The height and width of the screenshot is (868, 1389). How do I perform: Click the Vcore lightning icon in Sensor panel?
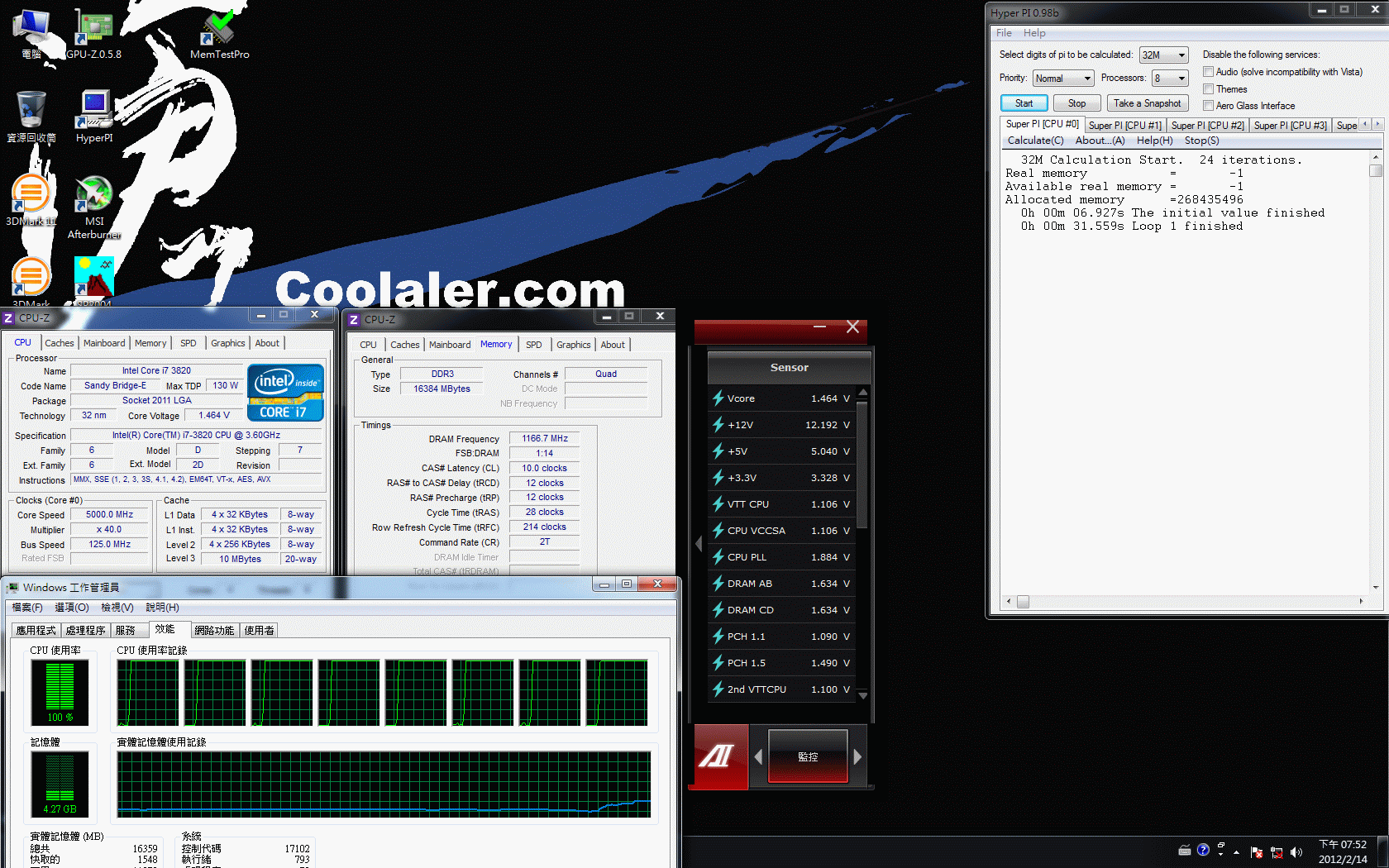pyautogui.click(x=718, y=398)
